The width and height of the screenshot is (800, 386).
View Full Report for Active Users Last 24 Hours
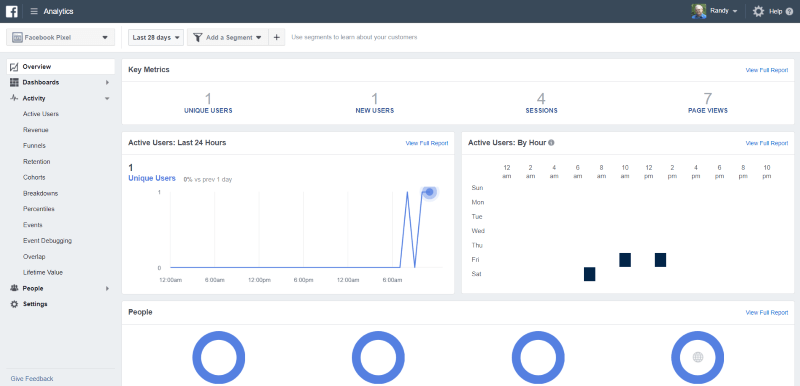(x=427, y=143)
